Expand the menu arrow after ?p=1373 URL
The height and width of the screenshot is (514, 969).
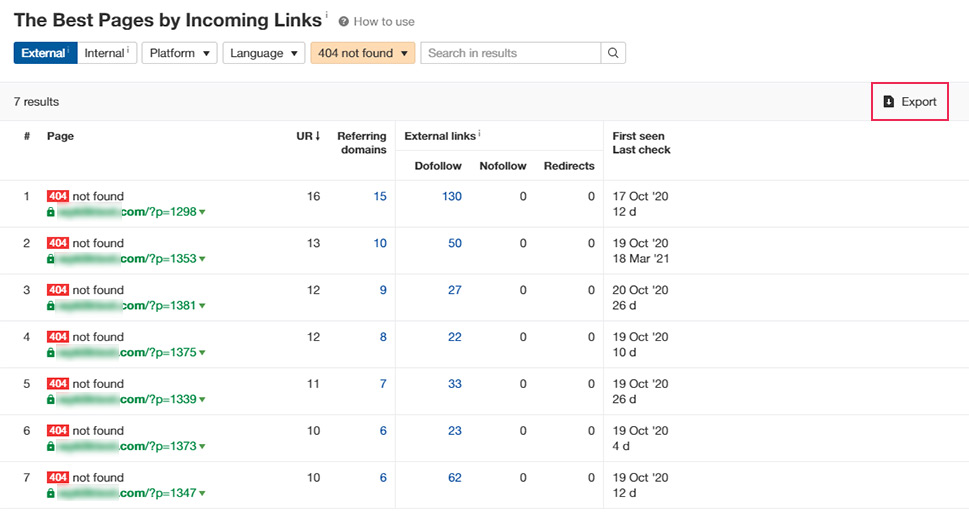[x=203, y=447]
